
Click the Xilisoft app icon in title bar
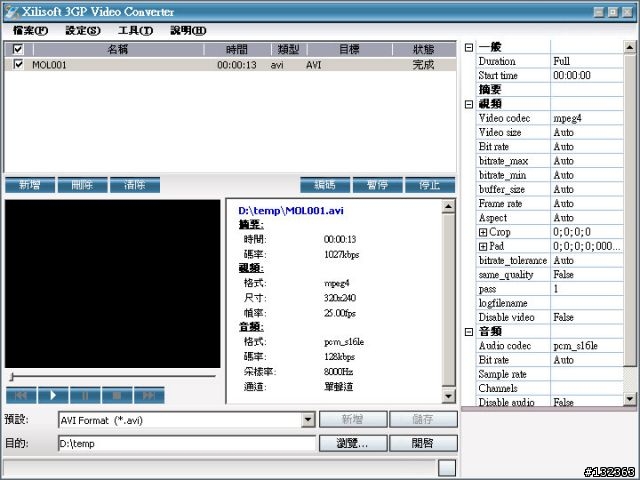tap(12, 12)
